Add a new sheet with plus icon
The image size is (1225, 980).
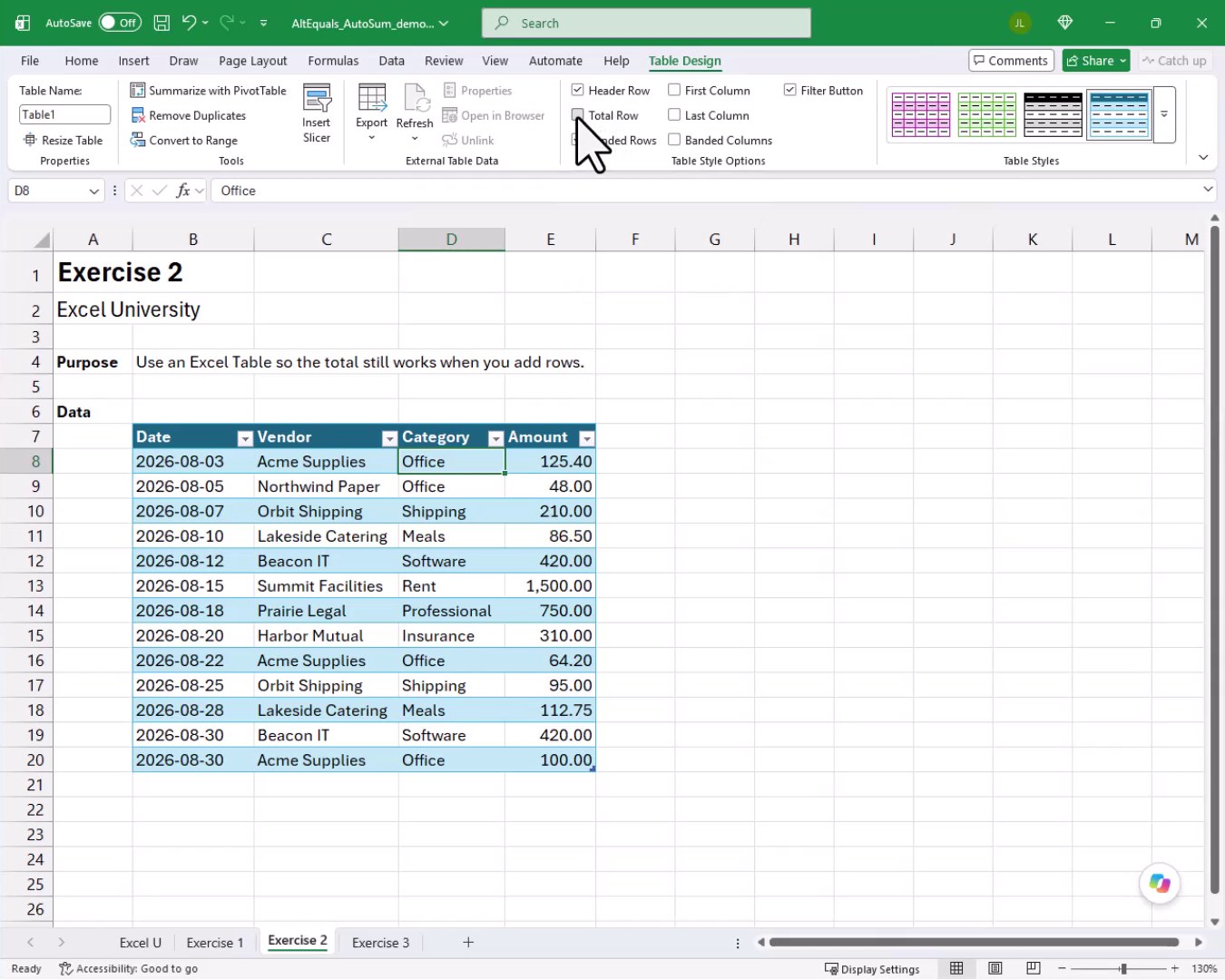[x=468, y=943]
